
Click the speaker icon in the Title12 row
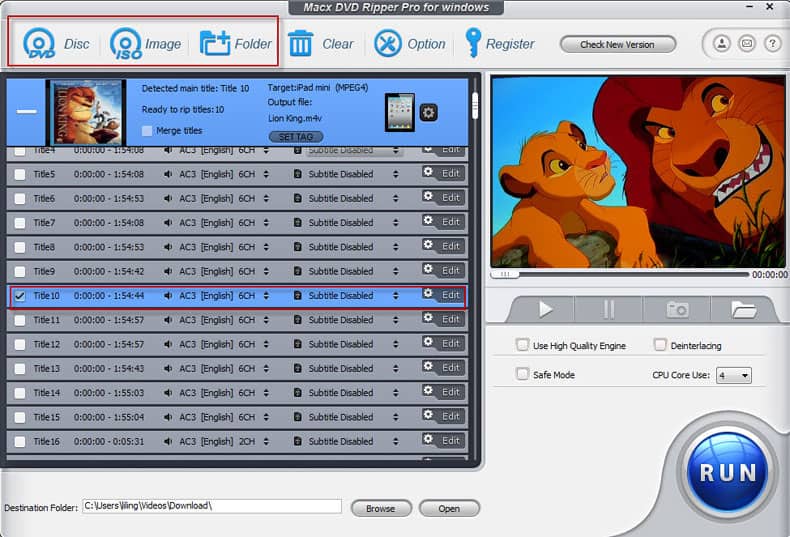coord(168,344)
